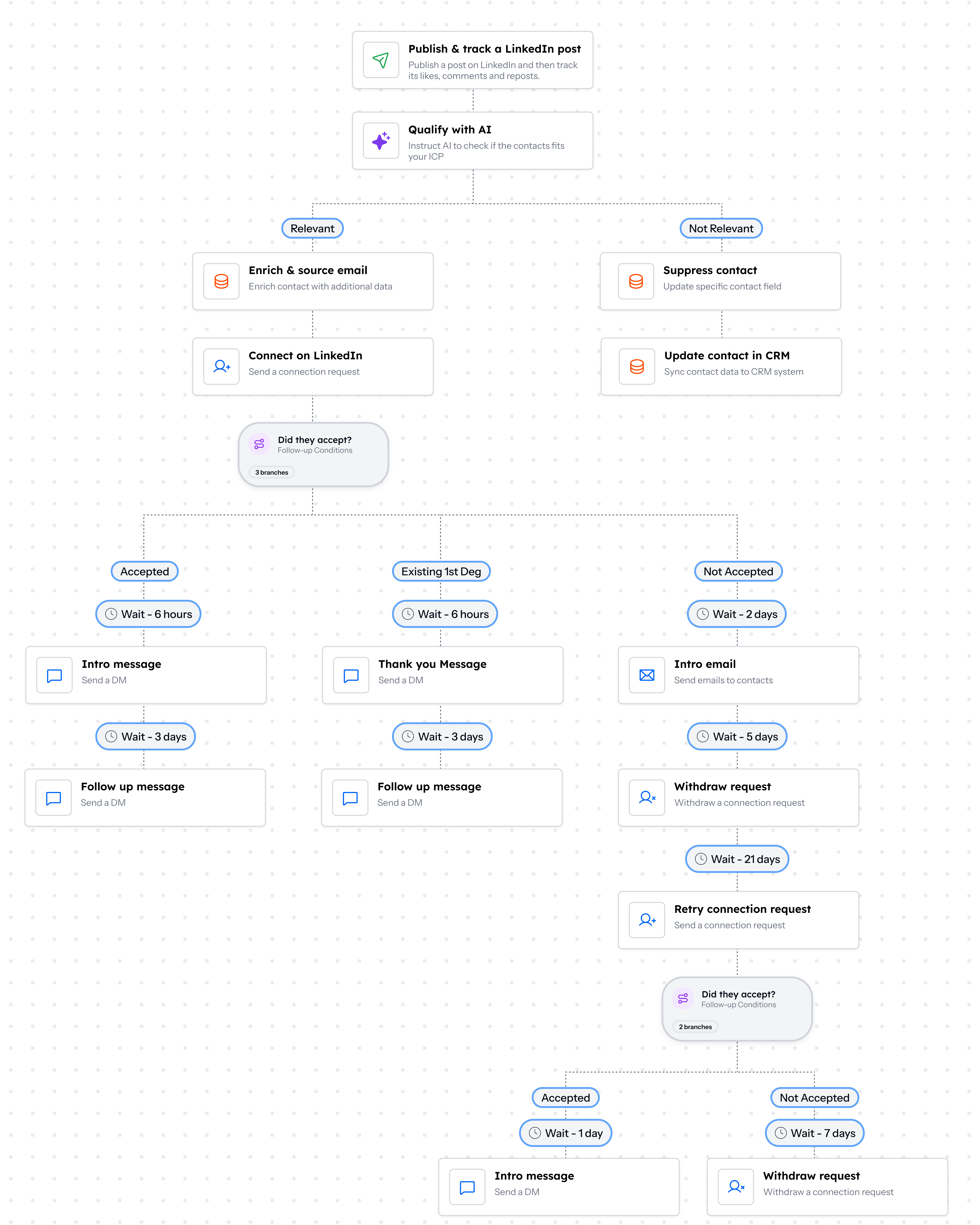Click the "Enrich & source email" title
980x1225 pixels.
(308, 270)
